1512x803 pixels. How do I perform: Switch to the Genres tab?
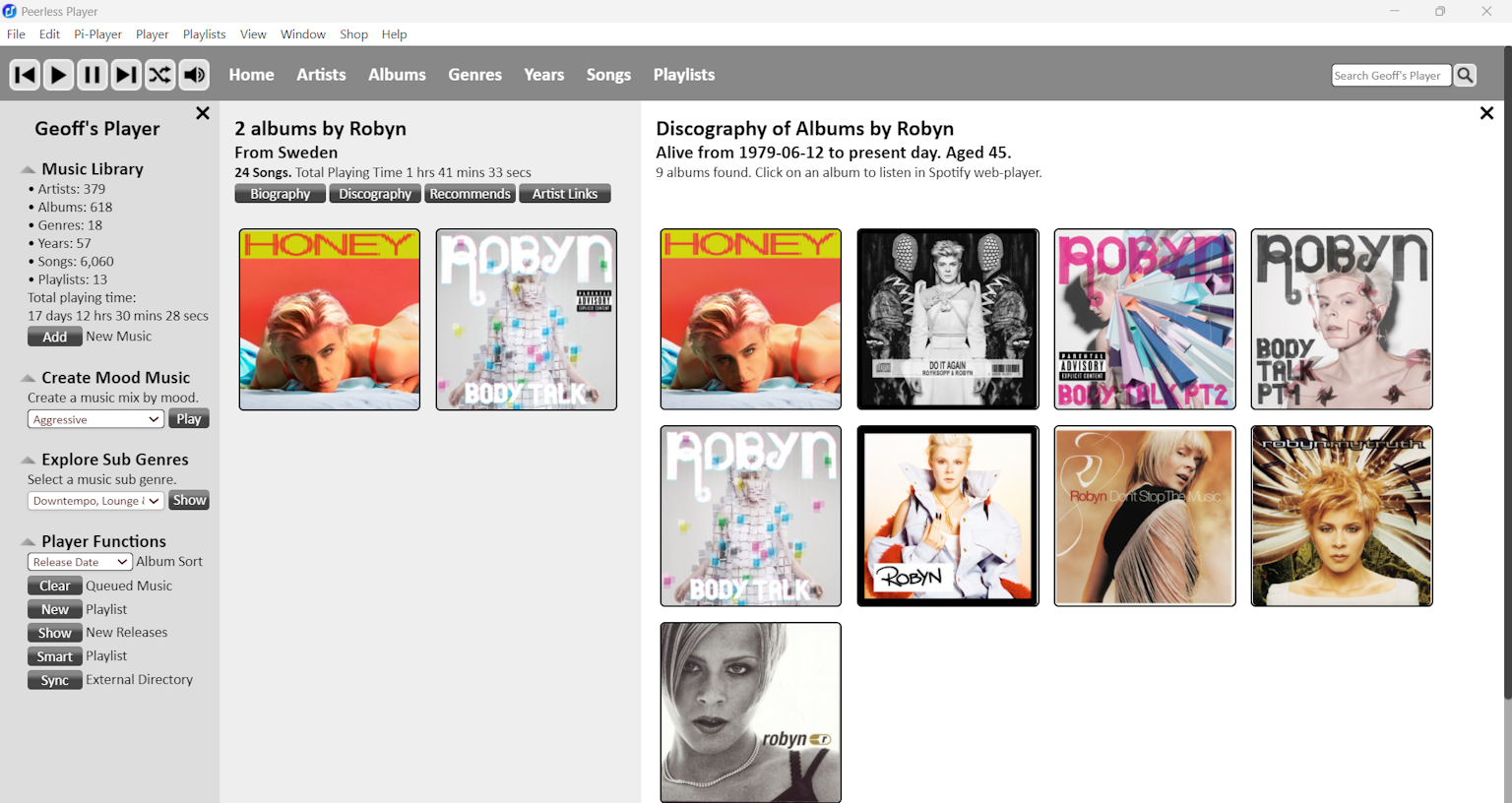474,75
